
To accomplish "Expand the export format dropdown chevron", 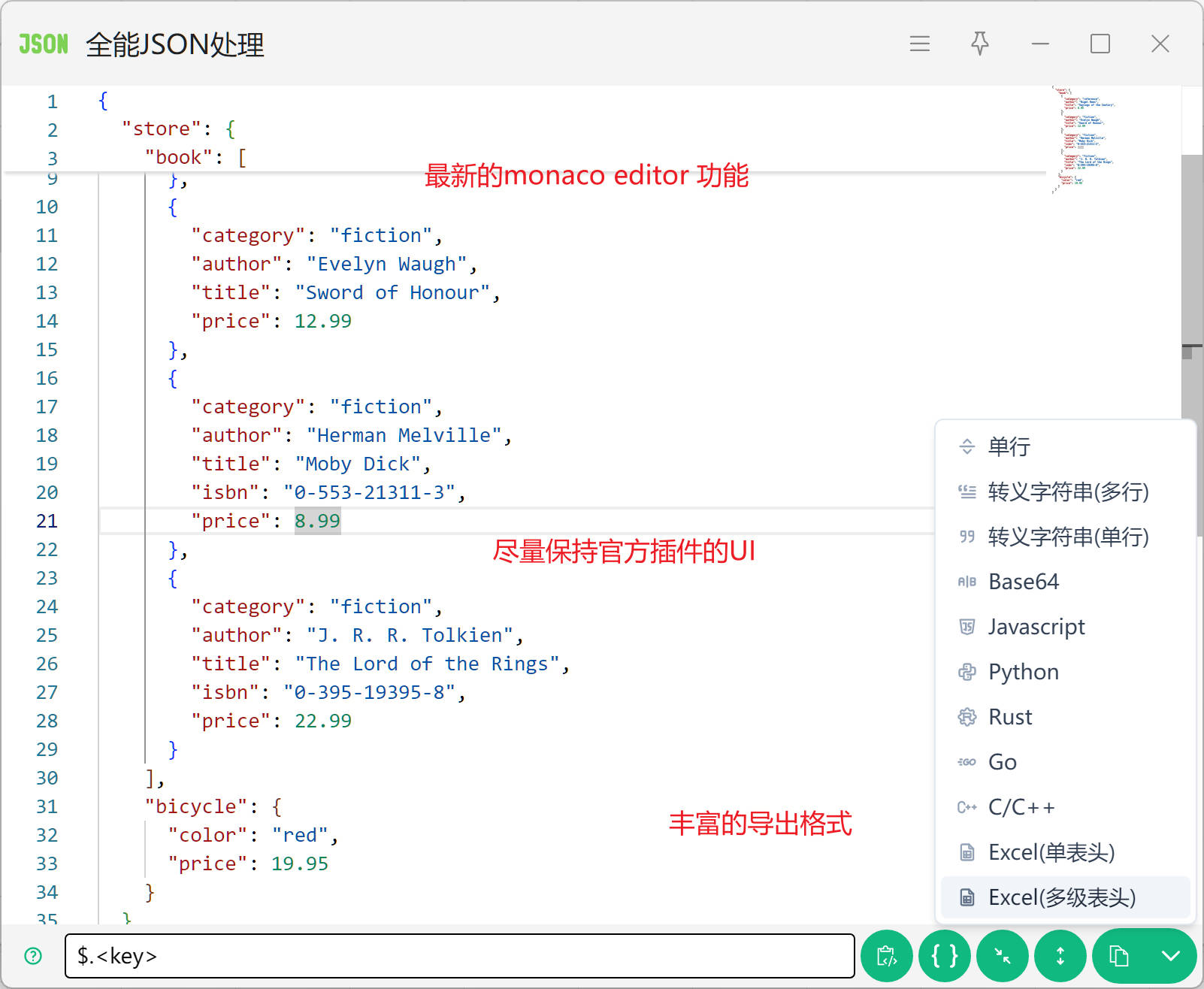I will (x=1170, y=956).
